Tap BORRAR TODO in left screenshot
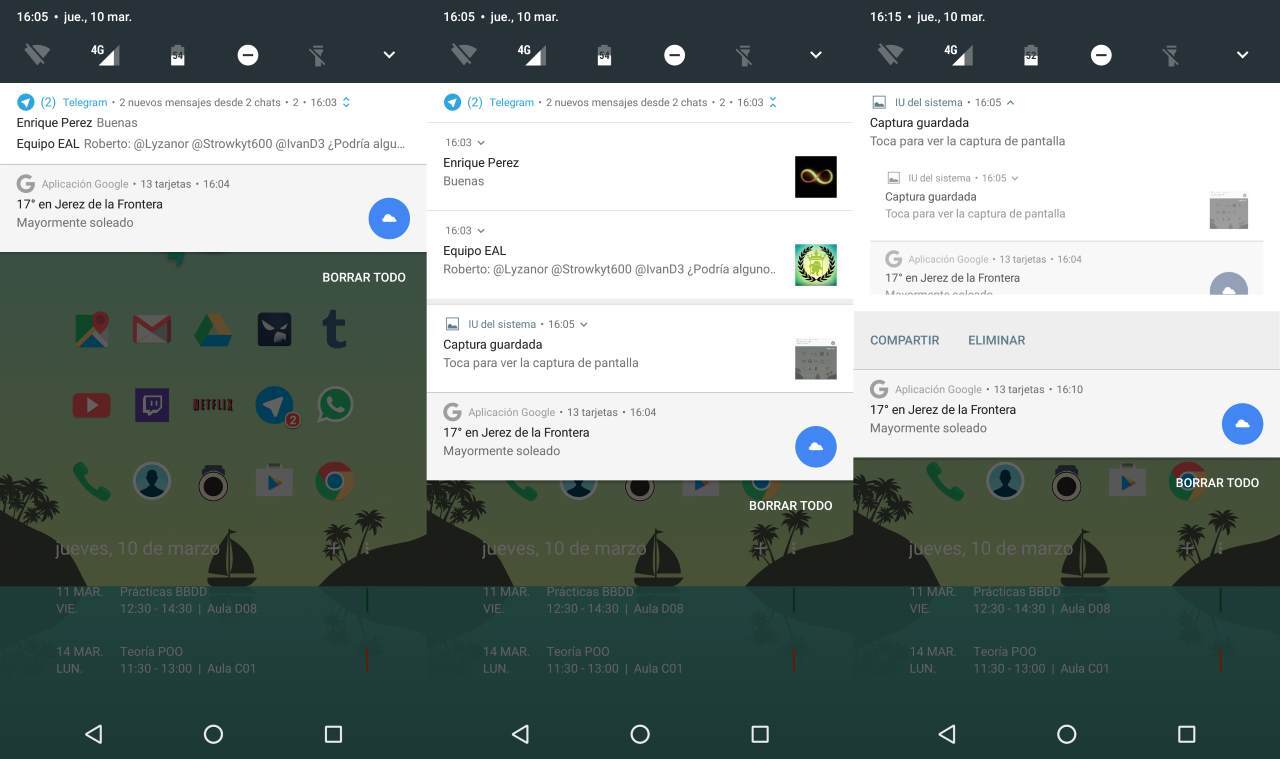 (x=364, y=277)
